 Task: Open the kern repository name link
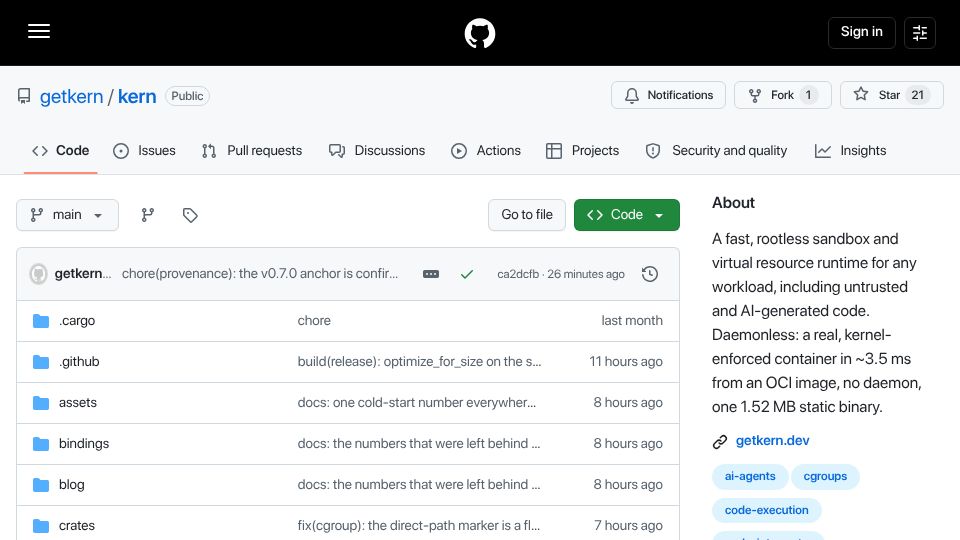(x=137, y=96)
